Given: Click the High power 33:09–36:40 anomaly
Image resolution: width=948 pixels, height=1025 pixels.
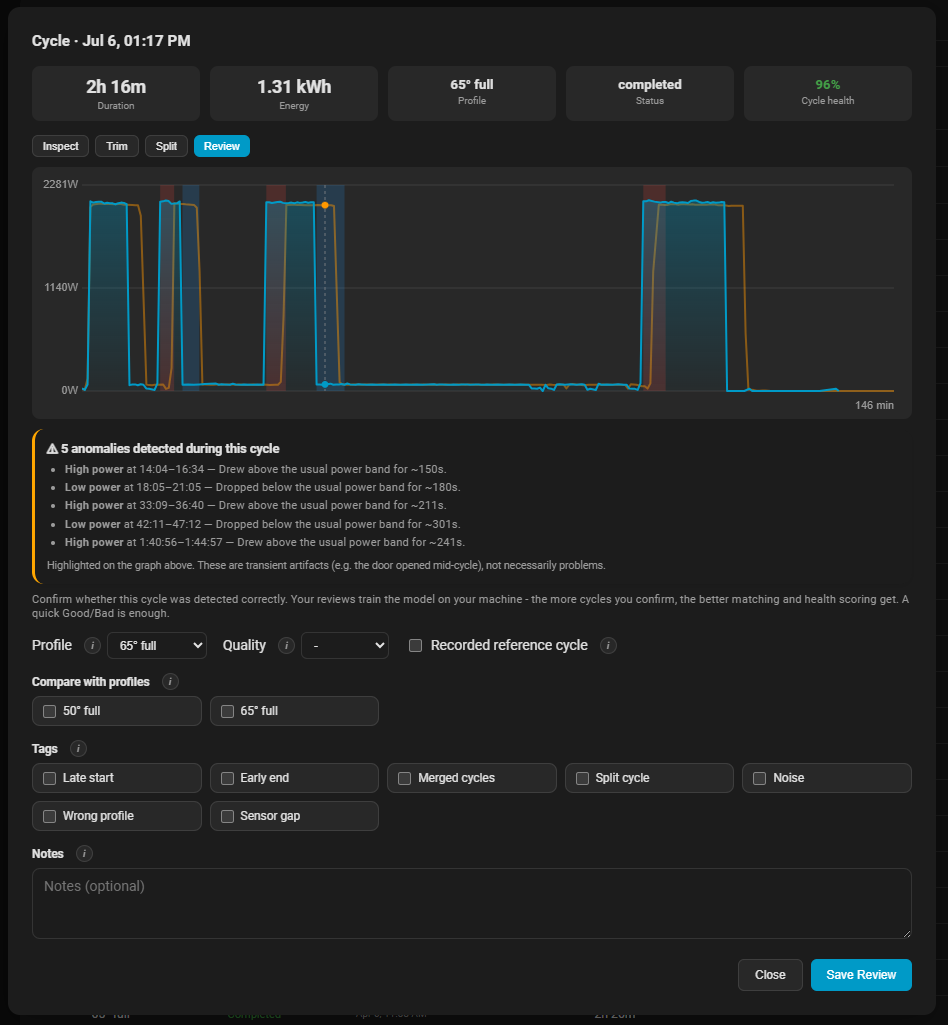Looking at the screenshot, I should pos(256,505).
